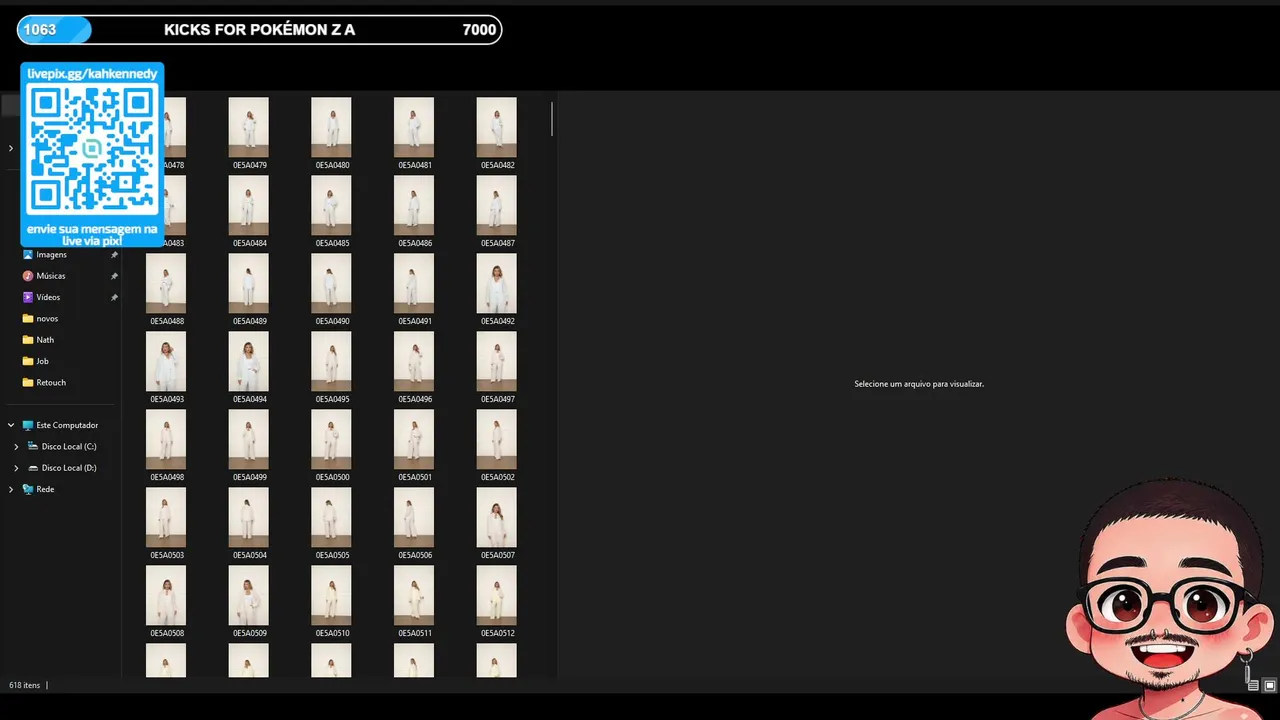Switch to details view in status bar
Viewport: 1280px width, 720px height.
pyautogui.click(x=1253, y=685)
